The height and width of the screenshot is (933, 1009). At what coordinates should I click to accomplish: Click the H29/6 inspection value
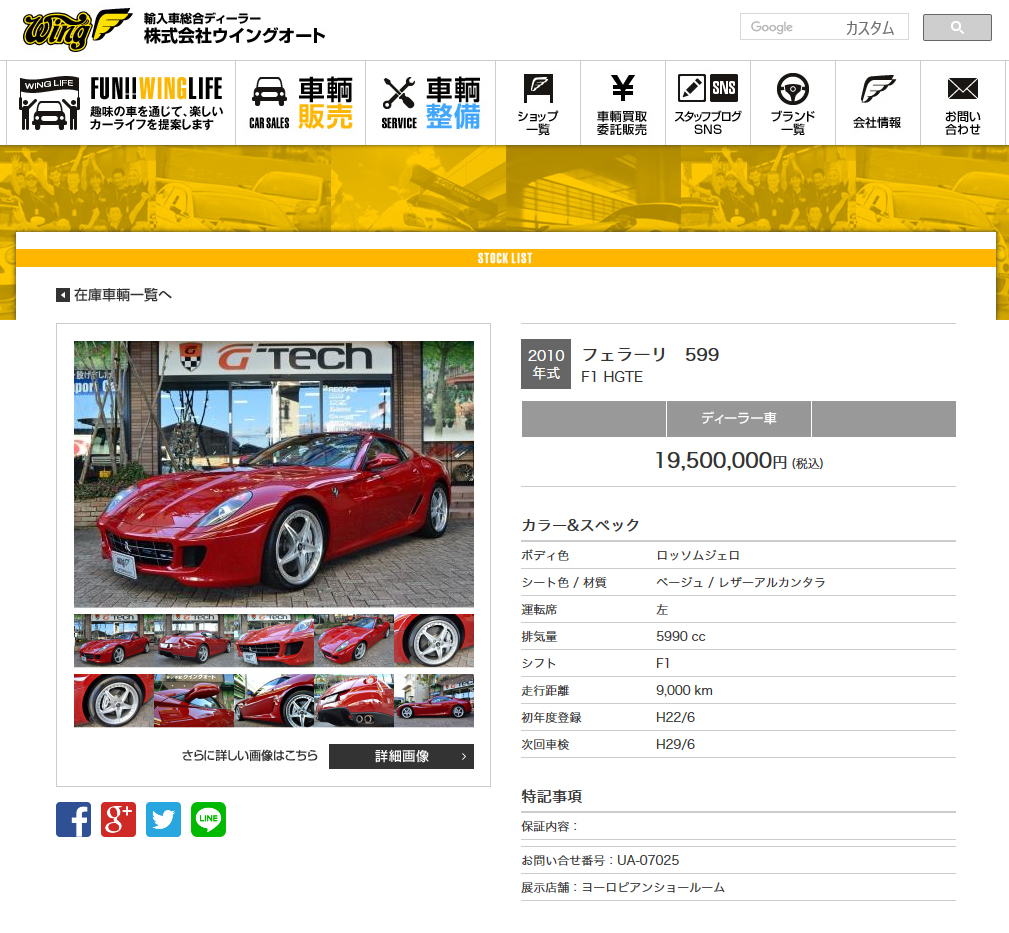click(675, 744)
